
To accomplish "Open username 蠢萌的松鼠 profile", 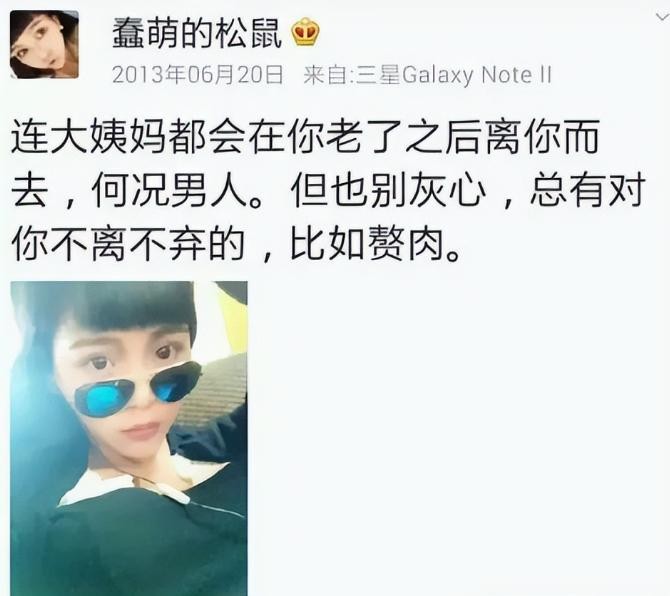I will coord(197,33).
